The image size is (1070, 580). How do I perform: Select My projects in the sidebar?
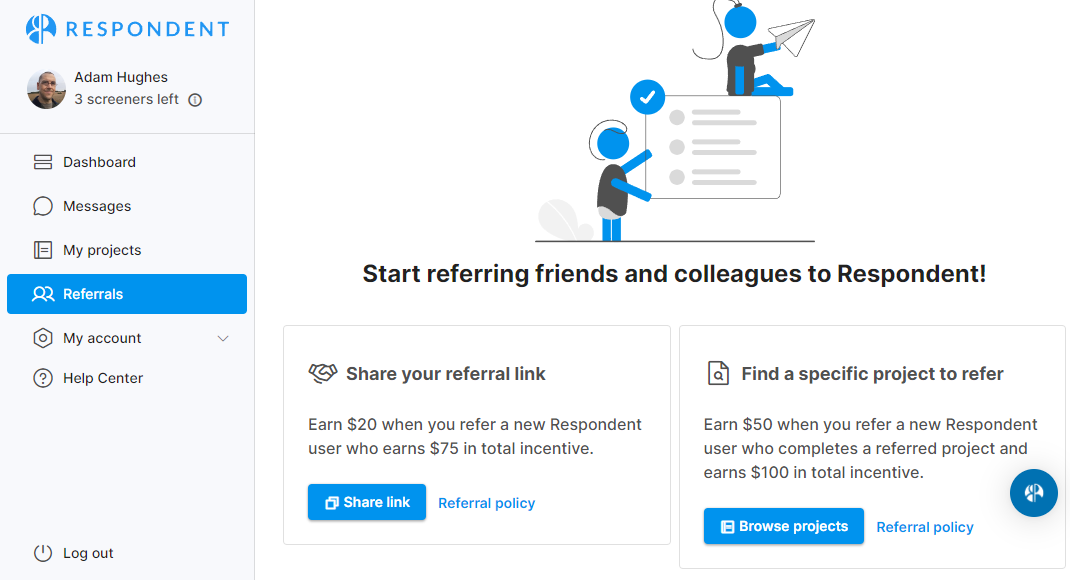tap(102, 250)
